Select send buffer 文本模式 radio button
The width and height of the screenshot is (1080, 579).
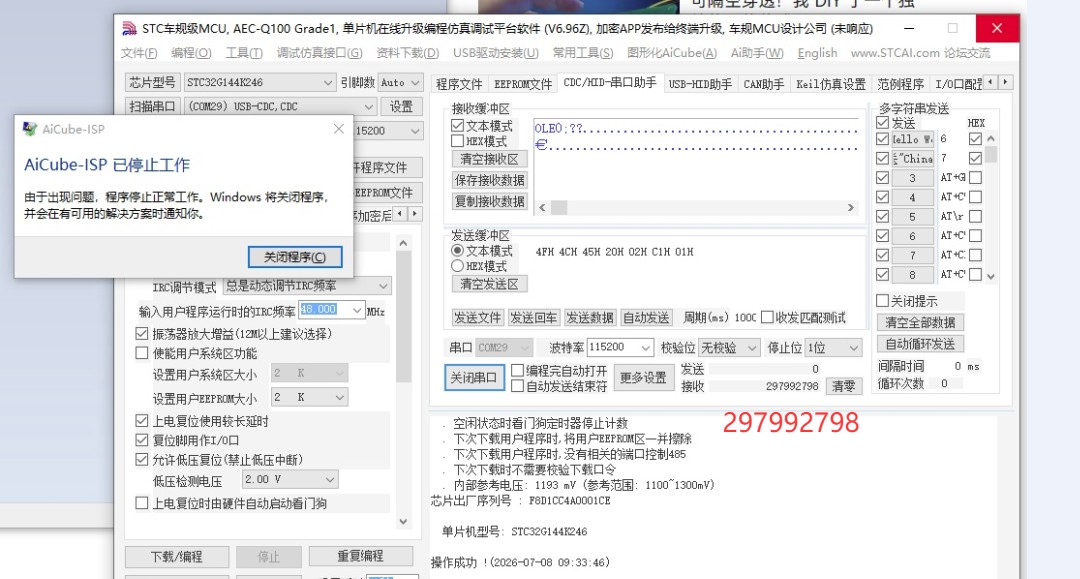pos(457,251)
